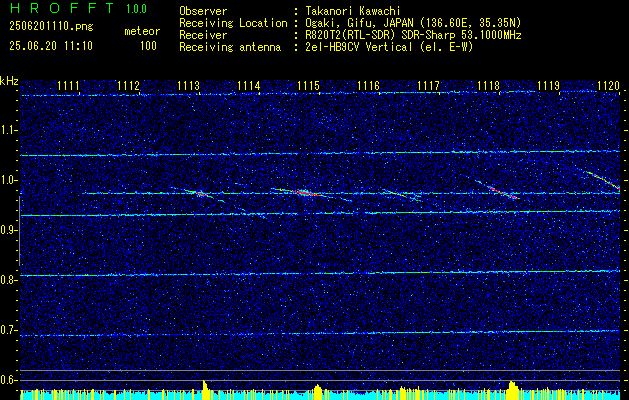Click the 0.6 kHz axis label
The width and height of the screenshot is (629, 400).
click(9, 380)
